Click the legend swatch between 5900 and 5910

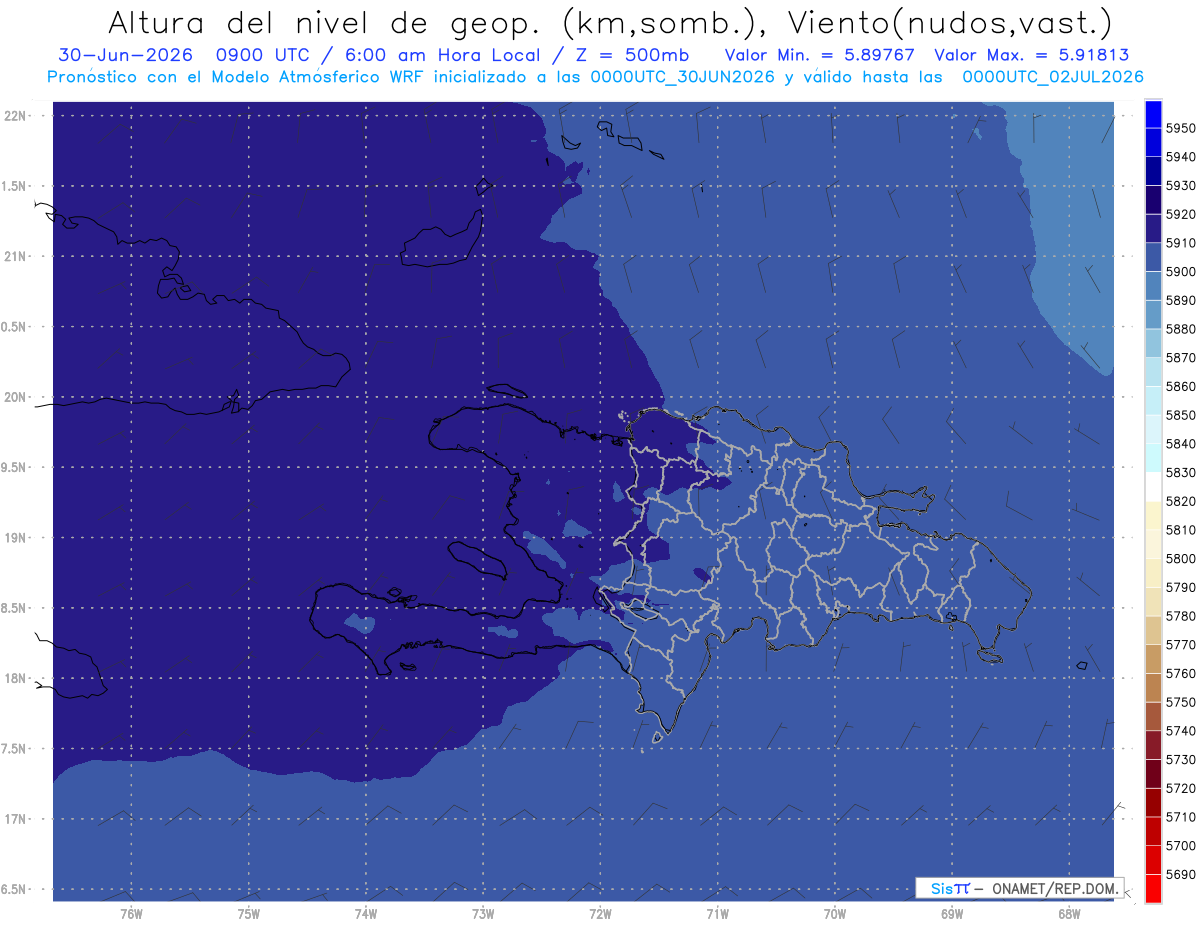pyautogui.click(x=1152, y=258)
